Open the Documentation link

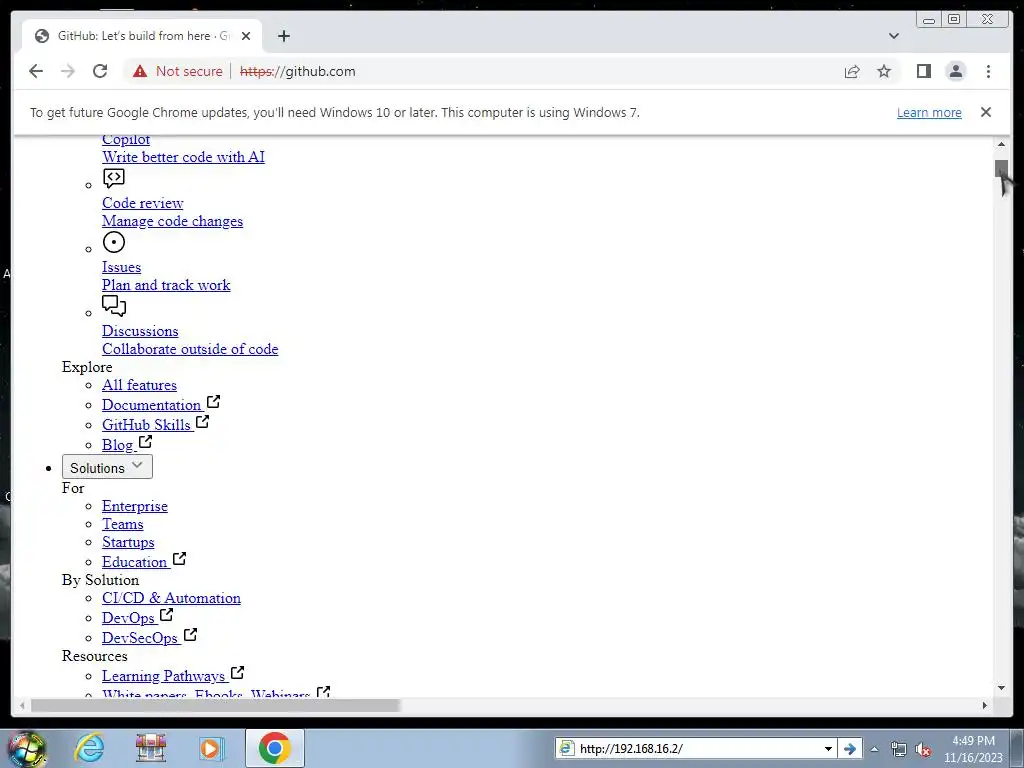(152, 406)
